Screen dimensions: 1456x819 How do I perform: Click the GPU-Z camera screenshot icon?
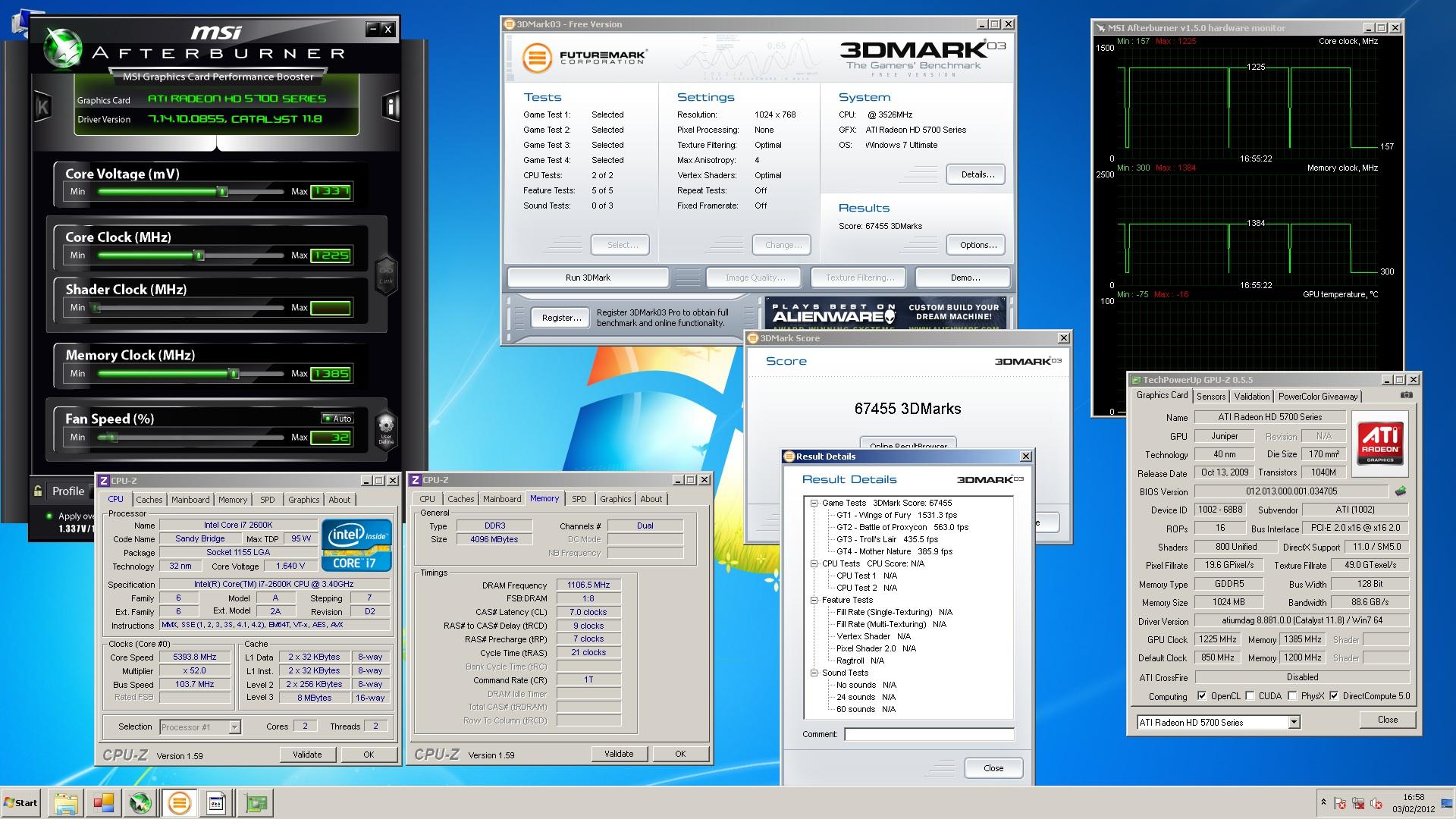point(1406,395)
